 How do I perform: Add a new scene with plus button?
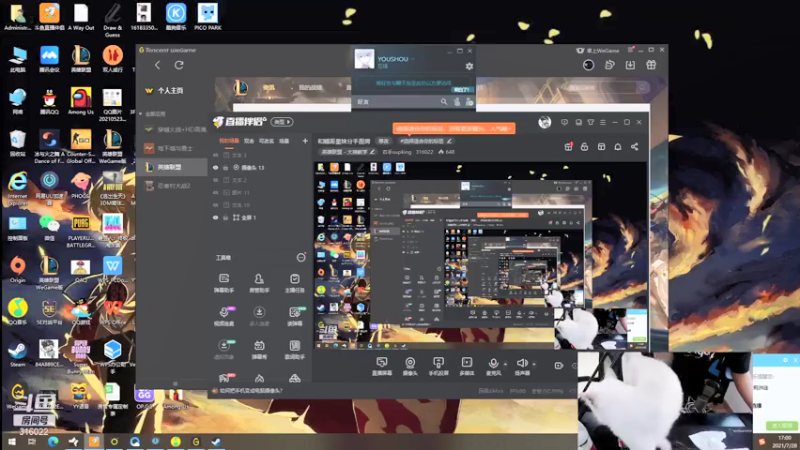305,141
